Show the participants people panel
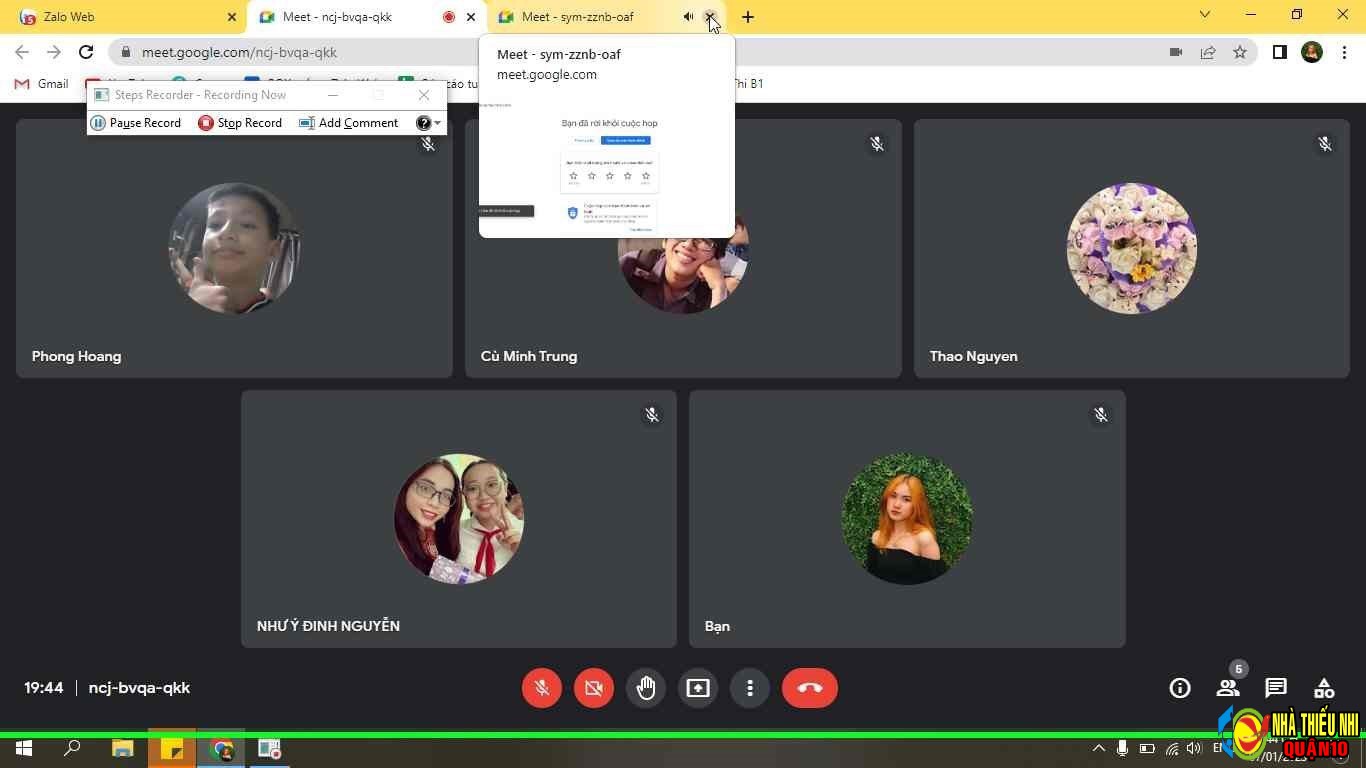 1228,688
